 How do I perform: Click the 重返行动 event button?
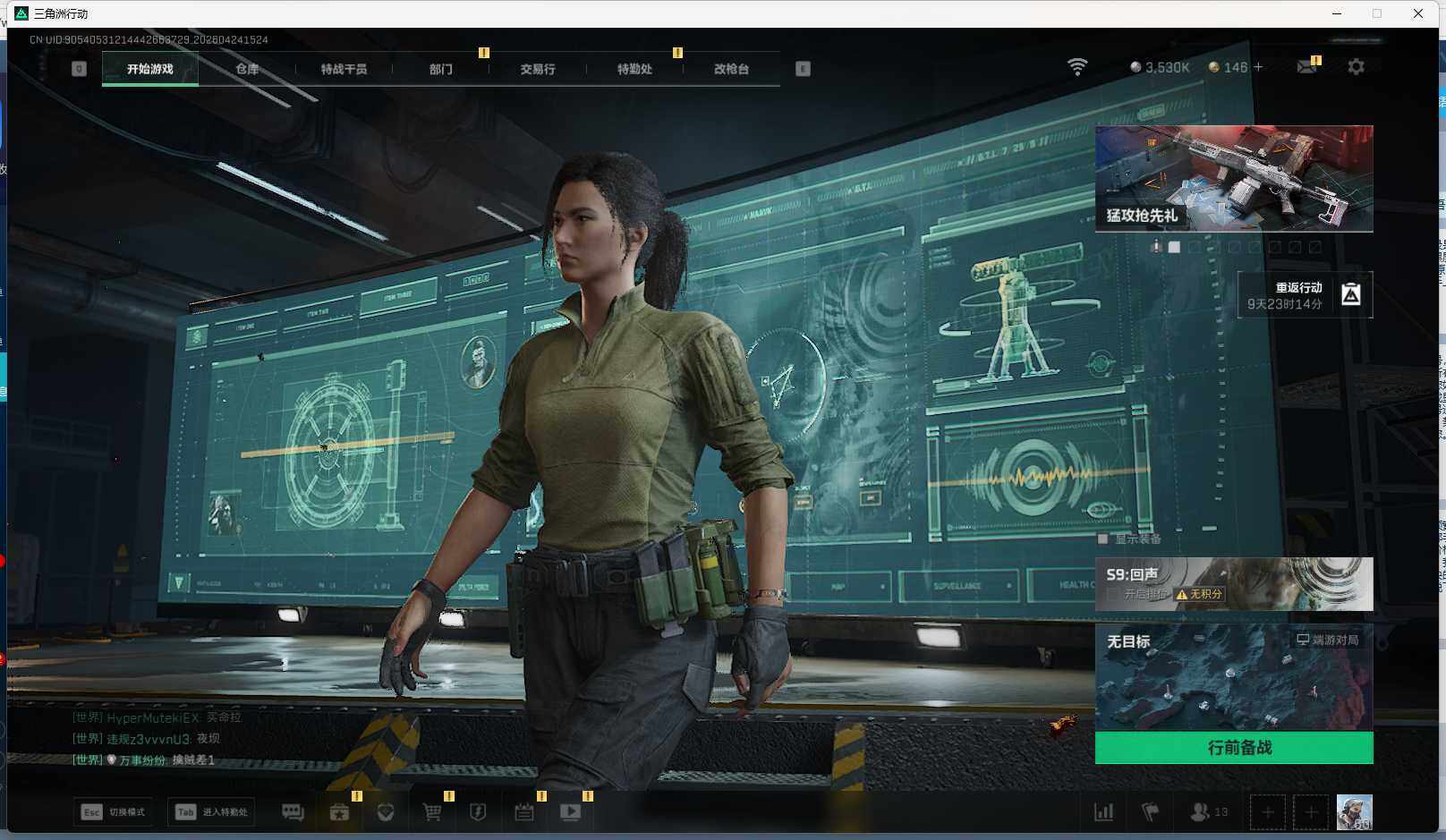tap(1304, 295)
